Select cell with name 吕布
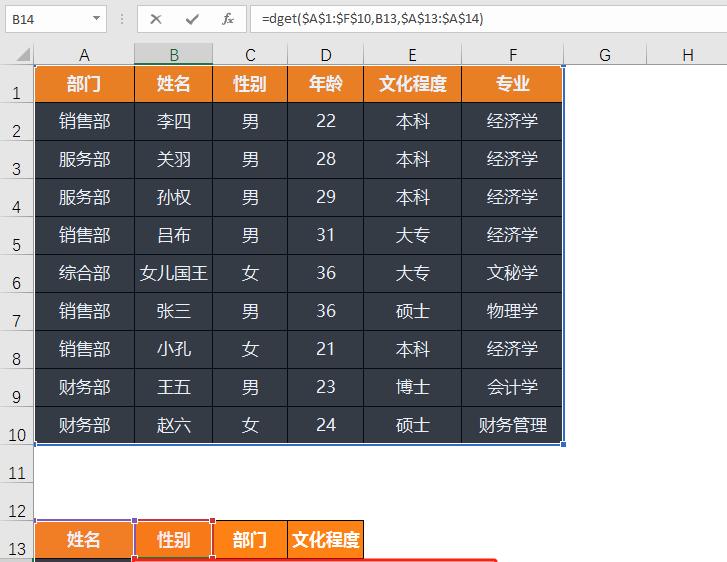The height and width of the screenshot is (562, 727). tap(173, 236)
